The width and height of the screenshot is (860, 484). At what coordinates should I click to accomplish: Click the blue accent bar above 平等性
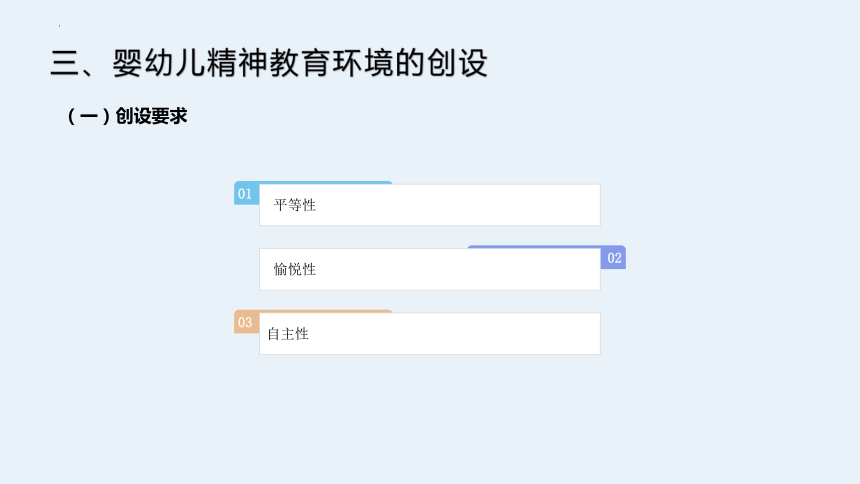[x=326, y=183]
